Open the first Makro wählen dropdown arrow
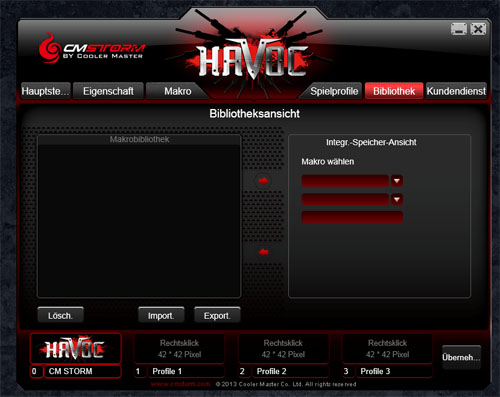The width and height of the screenshot is (500, 397). click(x=397, y=181)
